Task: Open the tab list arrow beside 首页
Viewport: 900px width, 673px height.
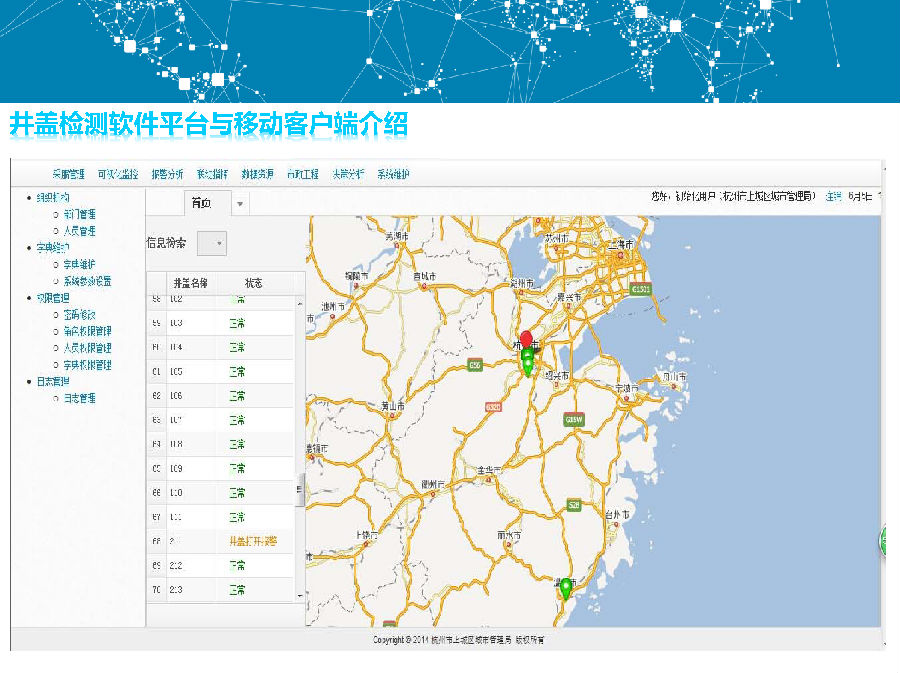Action: 240,204
